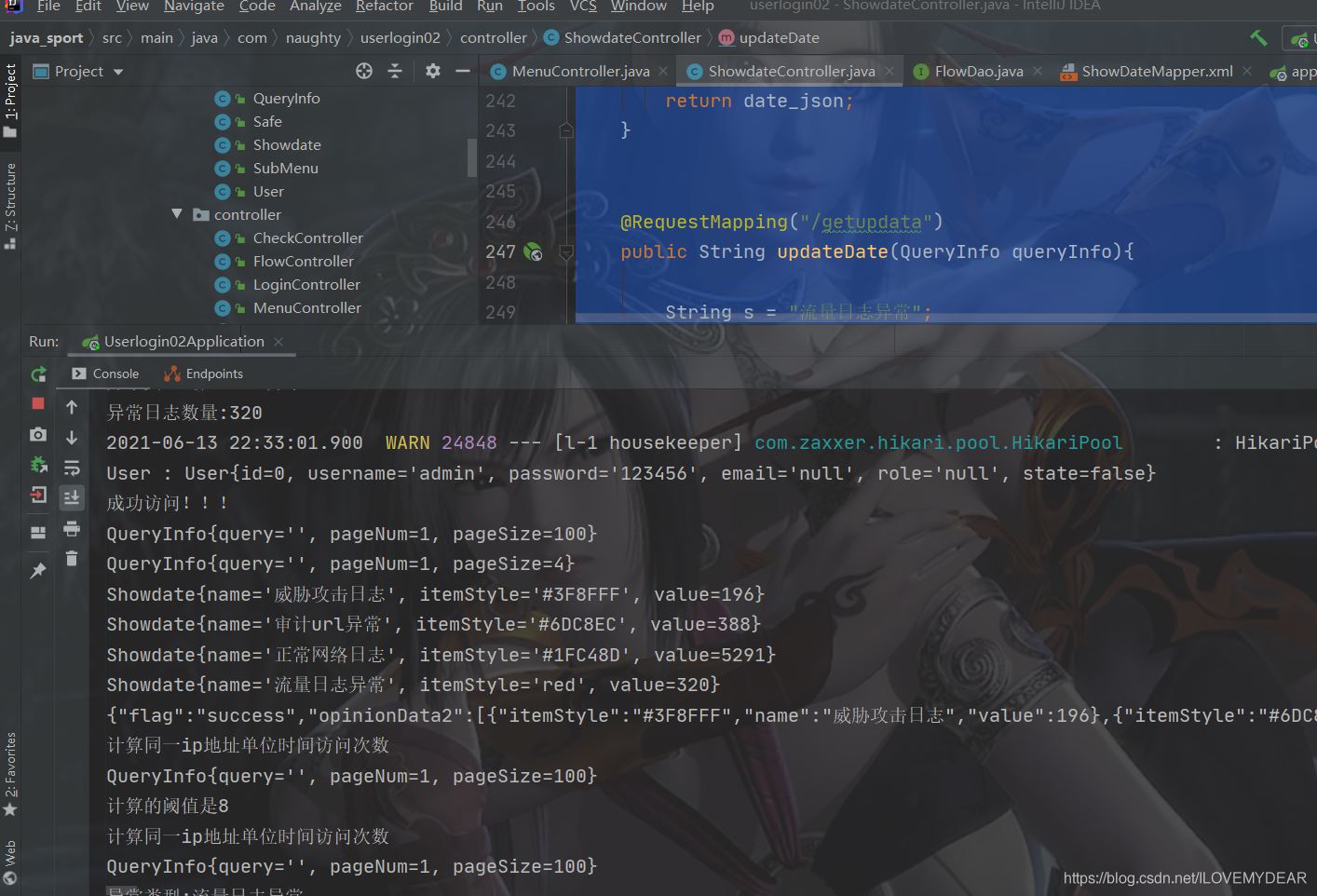This screenshot has height=896, width=1317.
Task: Collapse the controller package node
Action: tap(177, 214)
